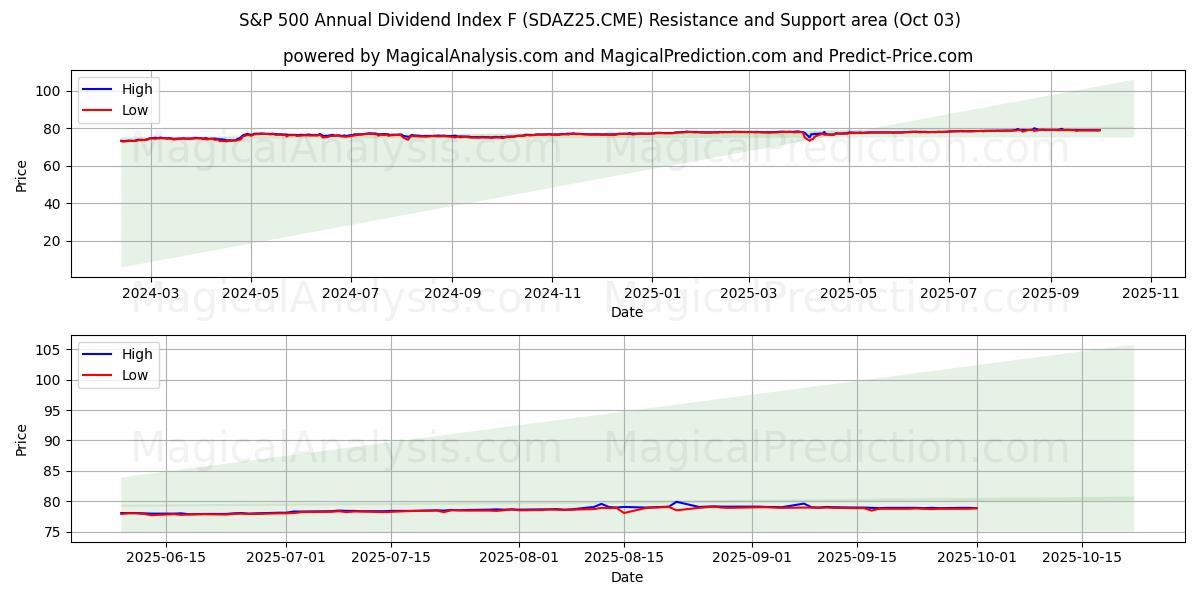Click the 105 y-axis tick on bottom chart

[x=49, y=350]
